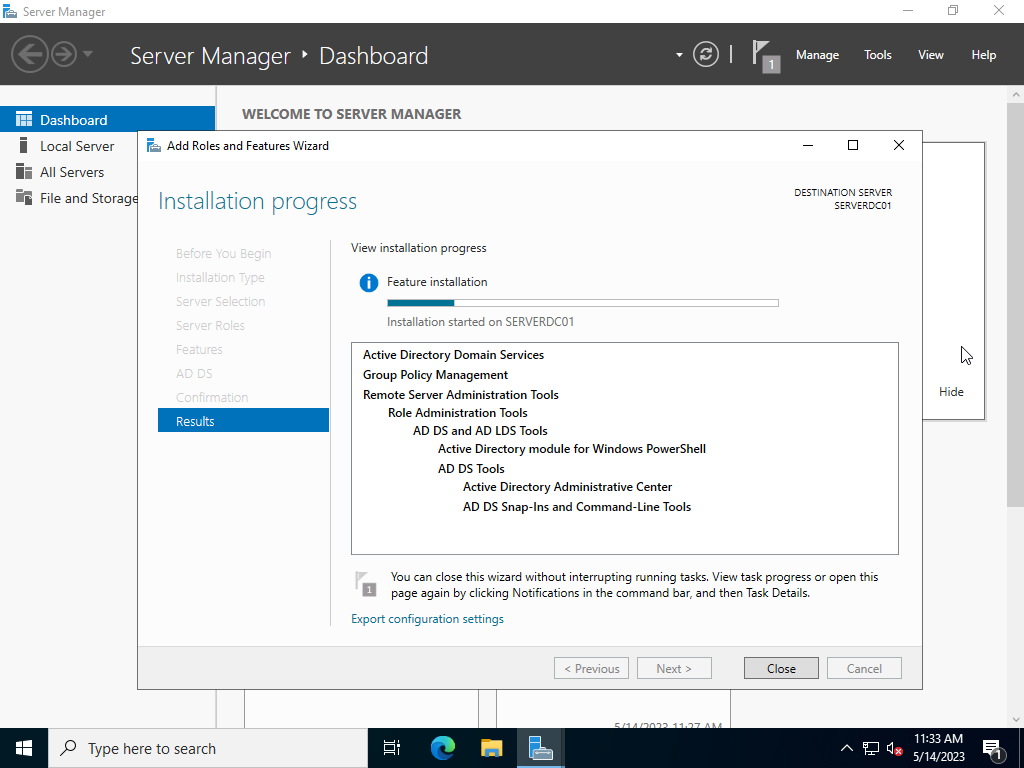Click the Task View taskbar icon
The height and width of the screenshot is (768, 1024).
(x=392, y=748)
